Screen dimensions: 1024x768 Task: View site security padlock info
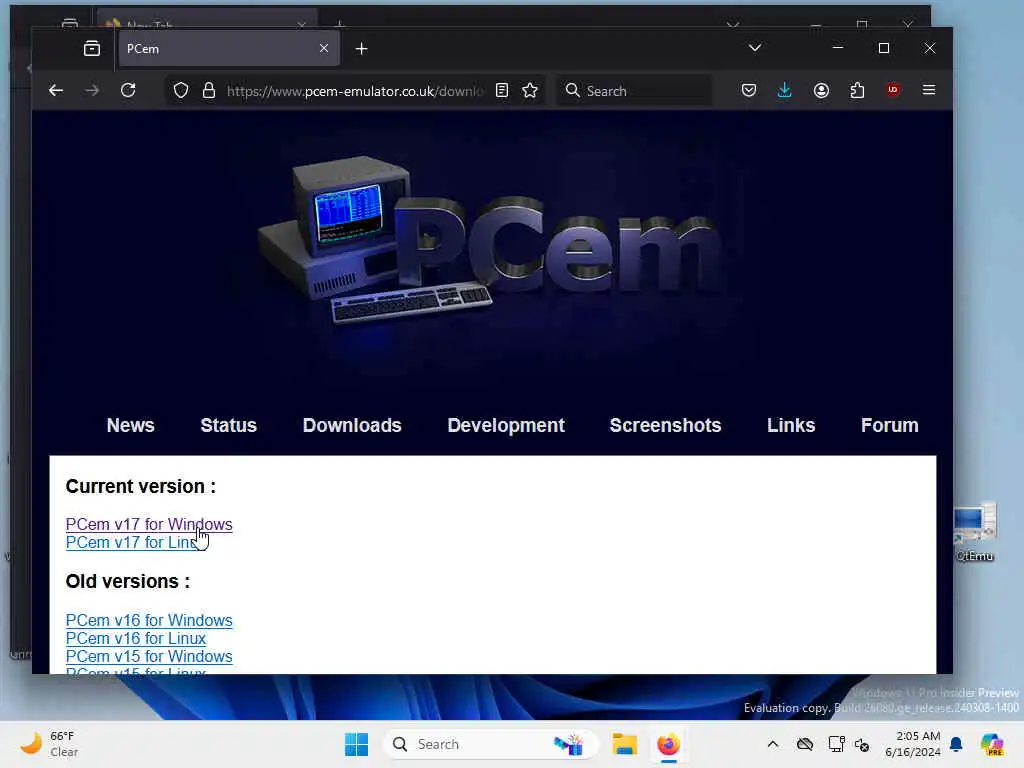click(209, 91)
